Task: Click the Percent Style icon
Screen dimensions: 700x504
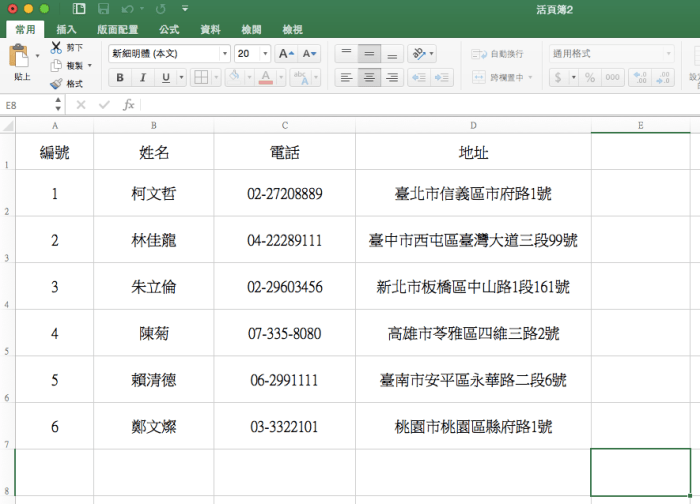Action: [590, 78]
